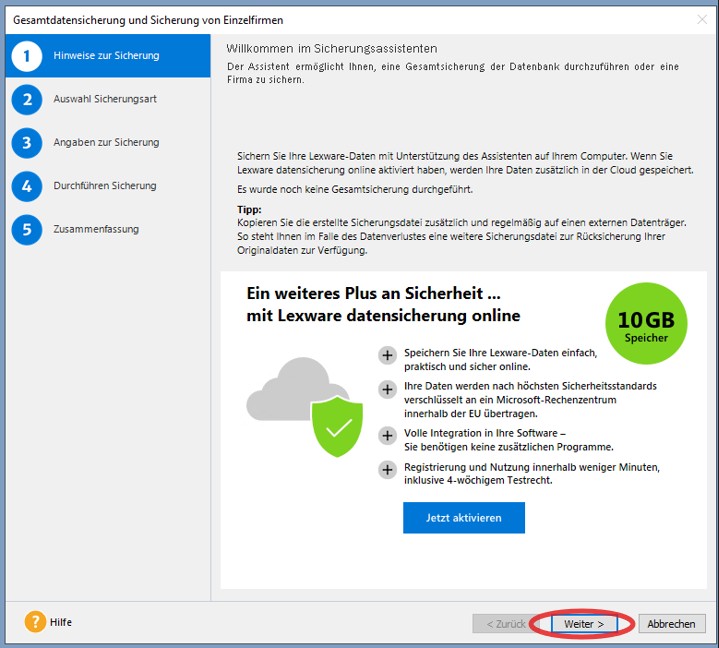The height and width of the screenshot is (648, 719).
Task: Click plus icon beside 'Speichern Sie Ihre Lexware-Daten'
Action: click(x=387, y=355)
